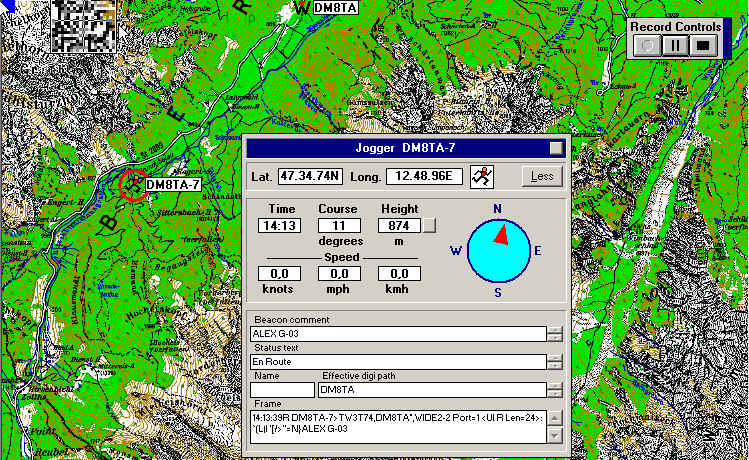Click the empty Name field
This screenshot has height=460, width=749.
tap(281, 389)
